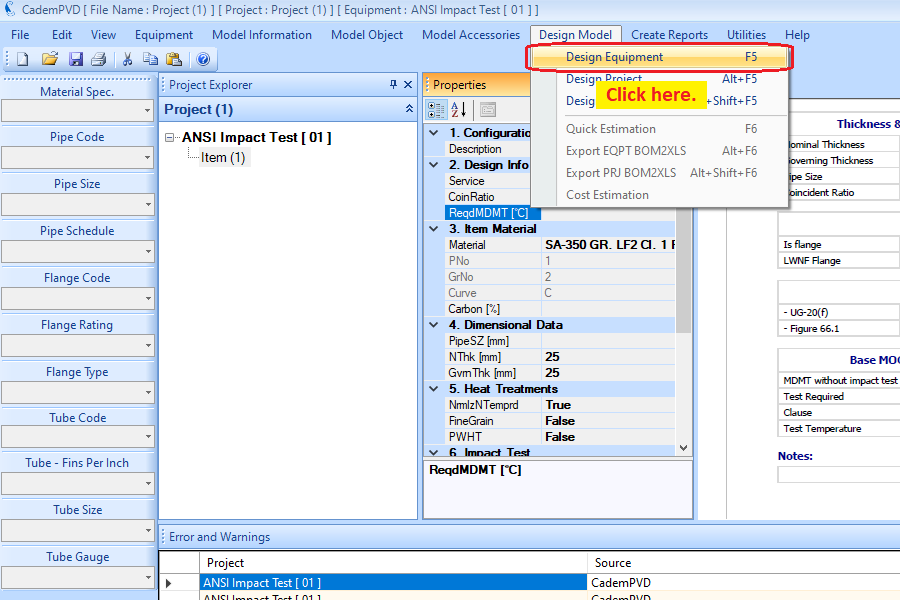Collapse Project (1) header with chevron
900x600 pixels.
click(x=408, y=109)
